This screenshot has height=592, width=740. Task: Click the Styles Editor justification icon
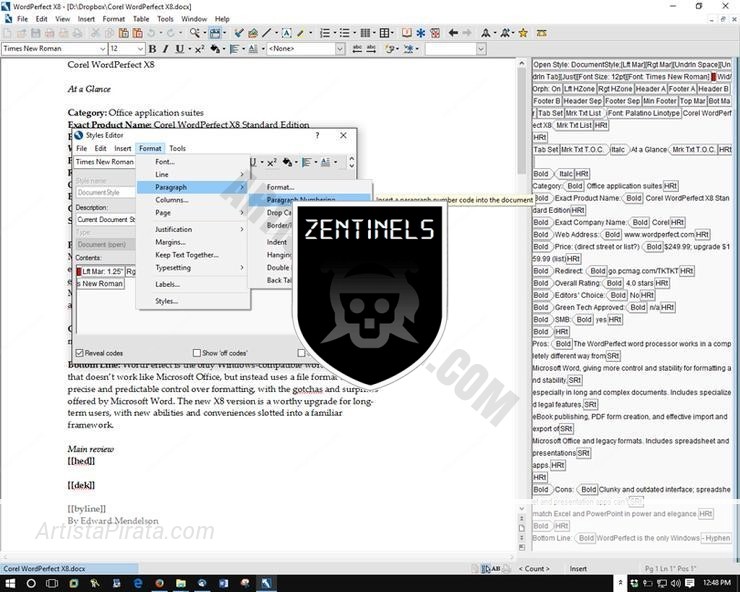pyautogui.click(x=306, y=162)
